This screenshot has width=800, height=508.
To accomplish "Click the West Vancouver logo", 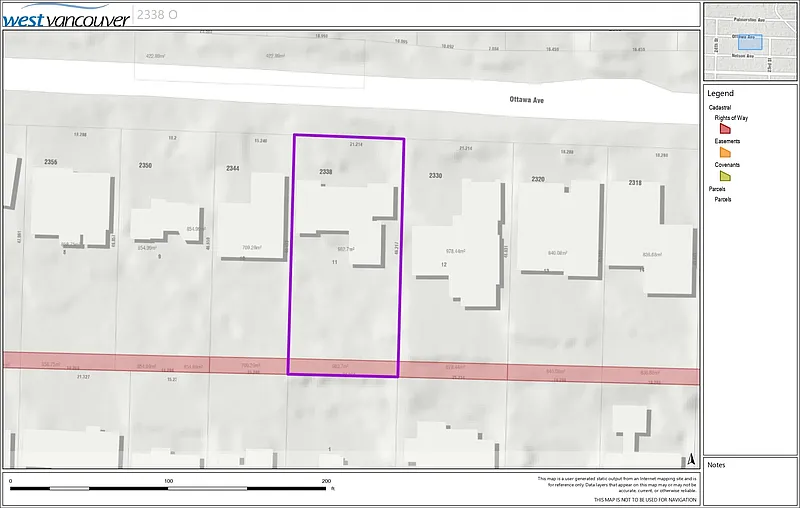I will tap(66, 17).
